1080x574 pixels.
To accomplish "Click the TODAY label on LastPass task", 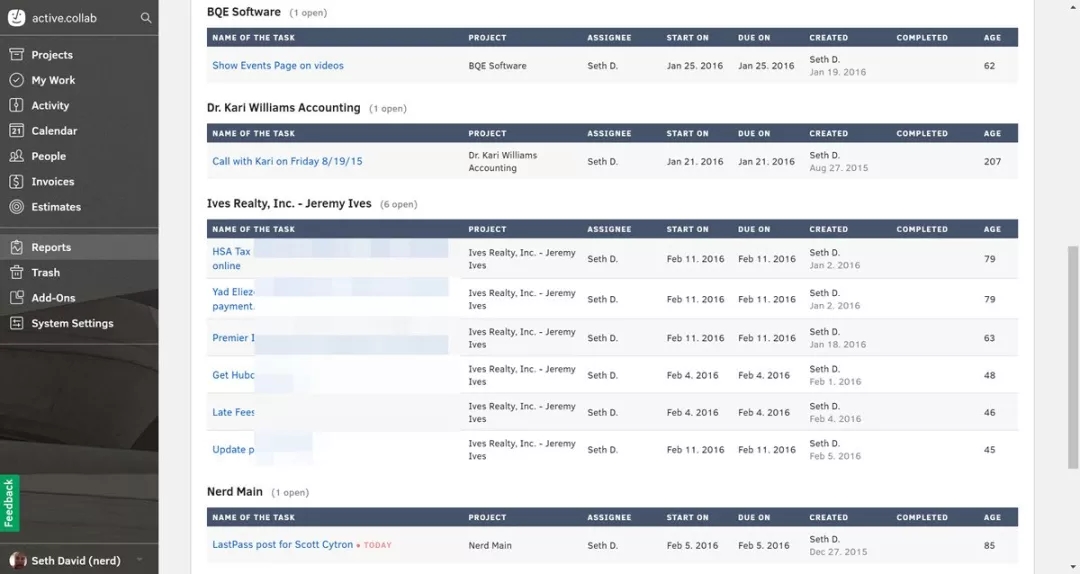I will click(x=377, y=545).
